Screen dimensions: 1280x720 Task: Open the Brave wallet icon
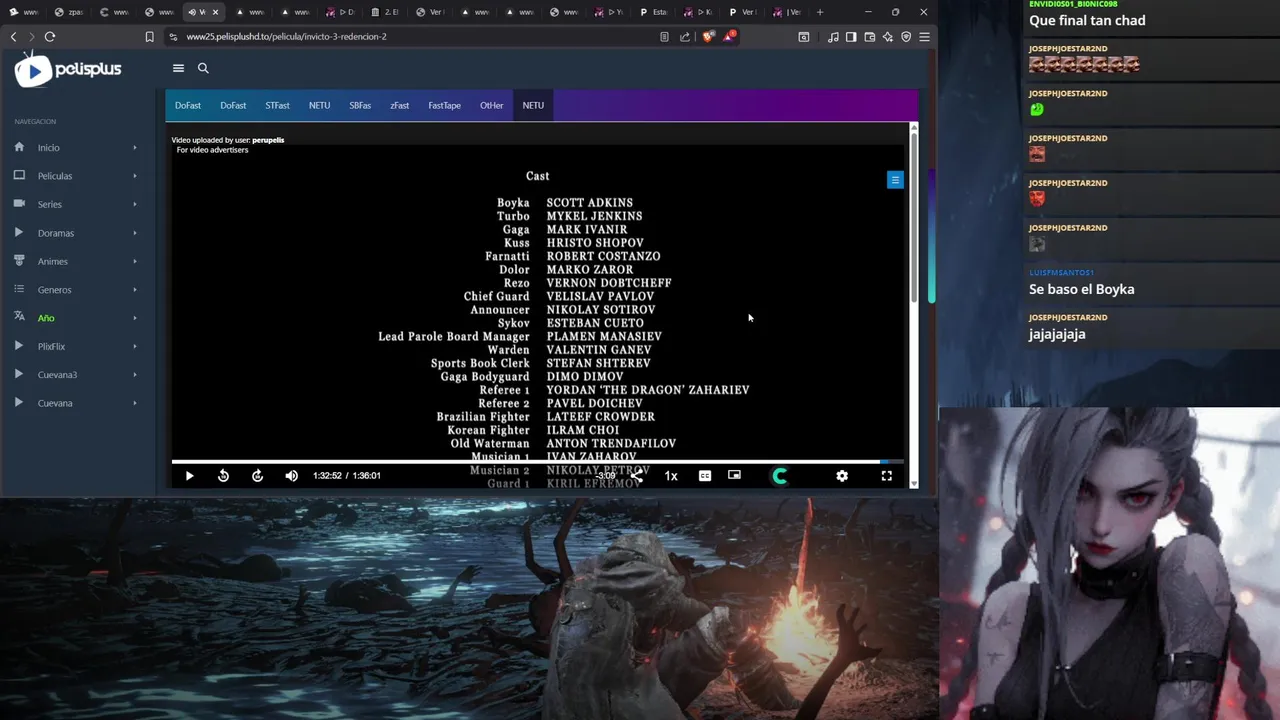click(x=869, y=37)
